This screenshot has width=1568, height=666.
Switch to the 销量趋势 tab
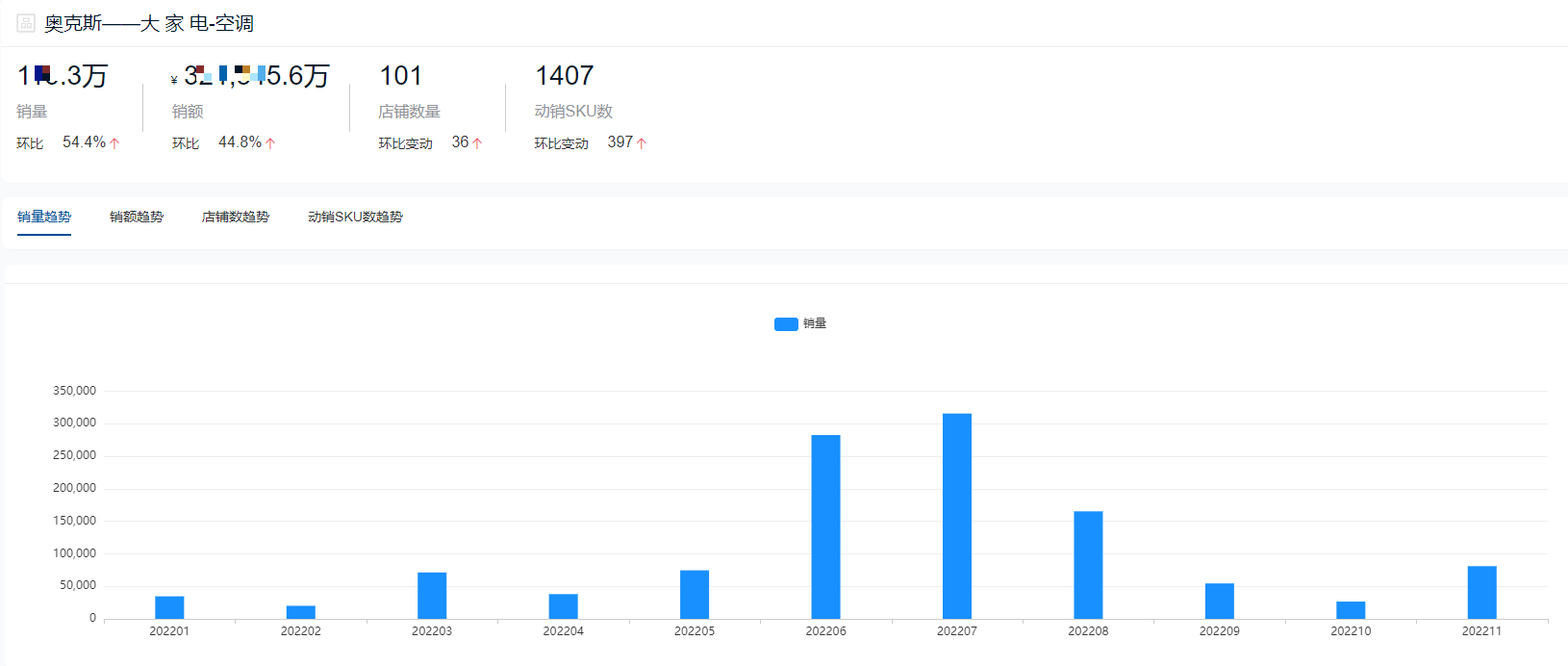coord(44,217)
